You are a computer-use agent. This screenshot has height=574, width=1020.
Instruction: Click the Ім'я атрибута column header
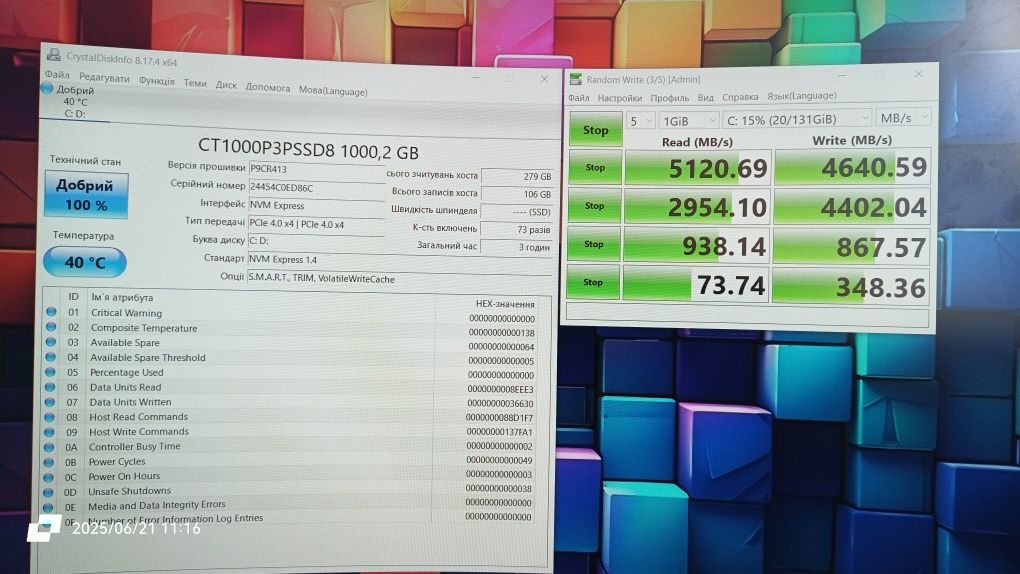(x=122, y=297)
